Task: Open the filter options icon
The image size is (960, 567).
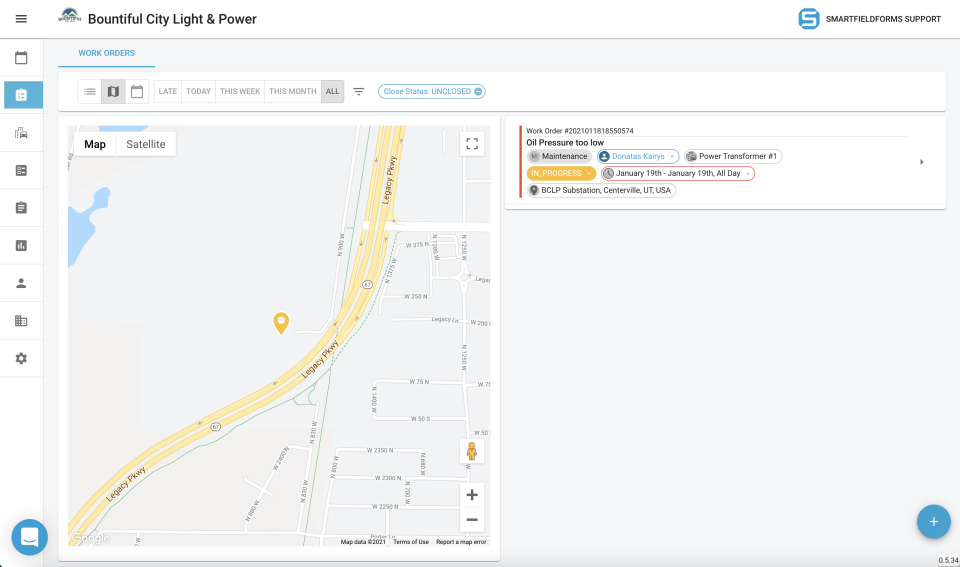Action: [x=359, y=91]
